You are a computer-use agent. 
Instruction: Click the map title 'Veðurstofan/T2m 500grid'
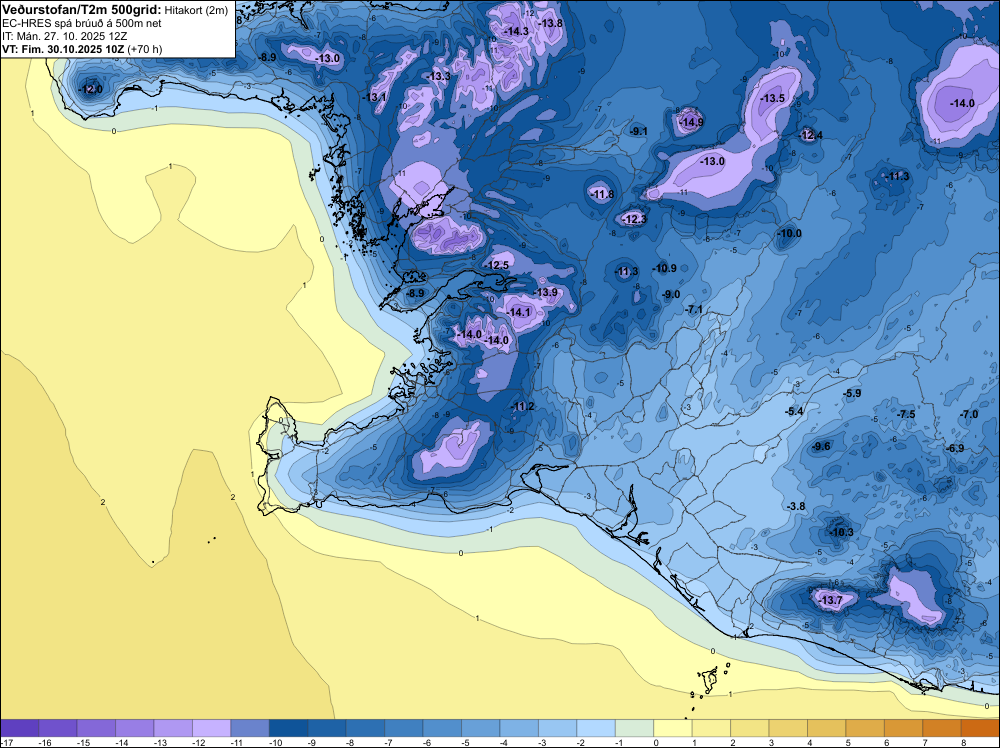click(x=82, y=9)
